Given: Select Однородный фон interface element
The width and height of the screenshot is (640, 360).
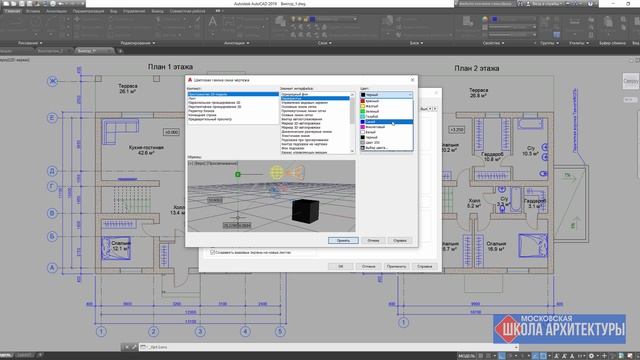Looking at the screenshot, I should (315, 94).
